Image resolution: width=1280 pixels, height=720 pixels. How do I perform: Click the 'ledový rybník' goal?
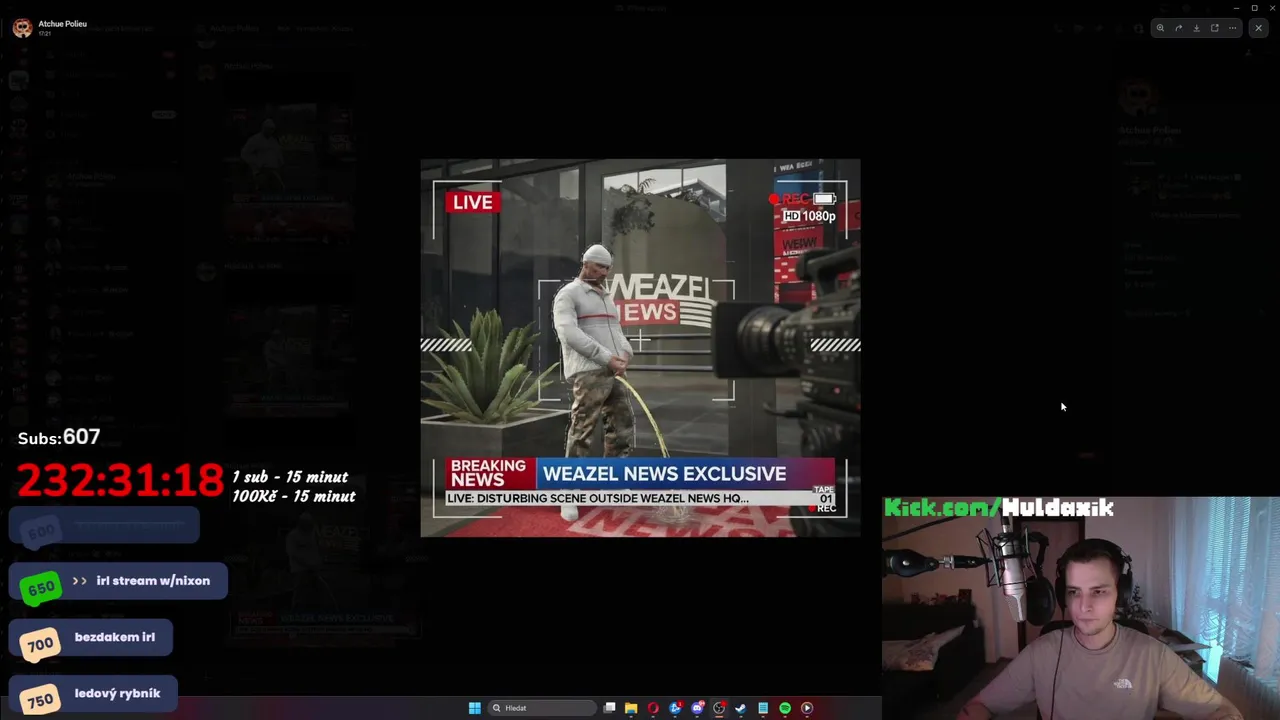click(93, 693)
